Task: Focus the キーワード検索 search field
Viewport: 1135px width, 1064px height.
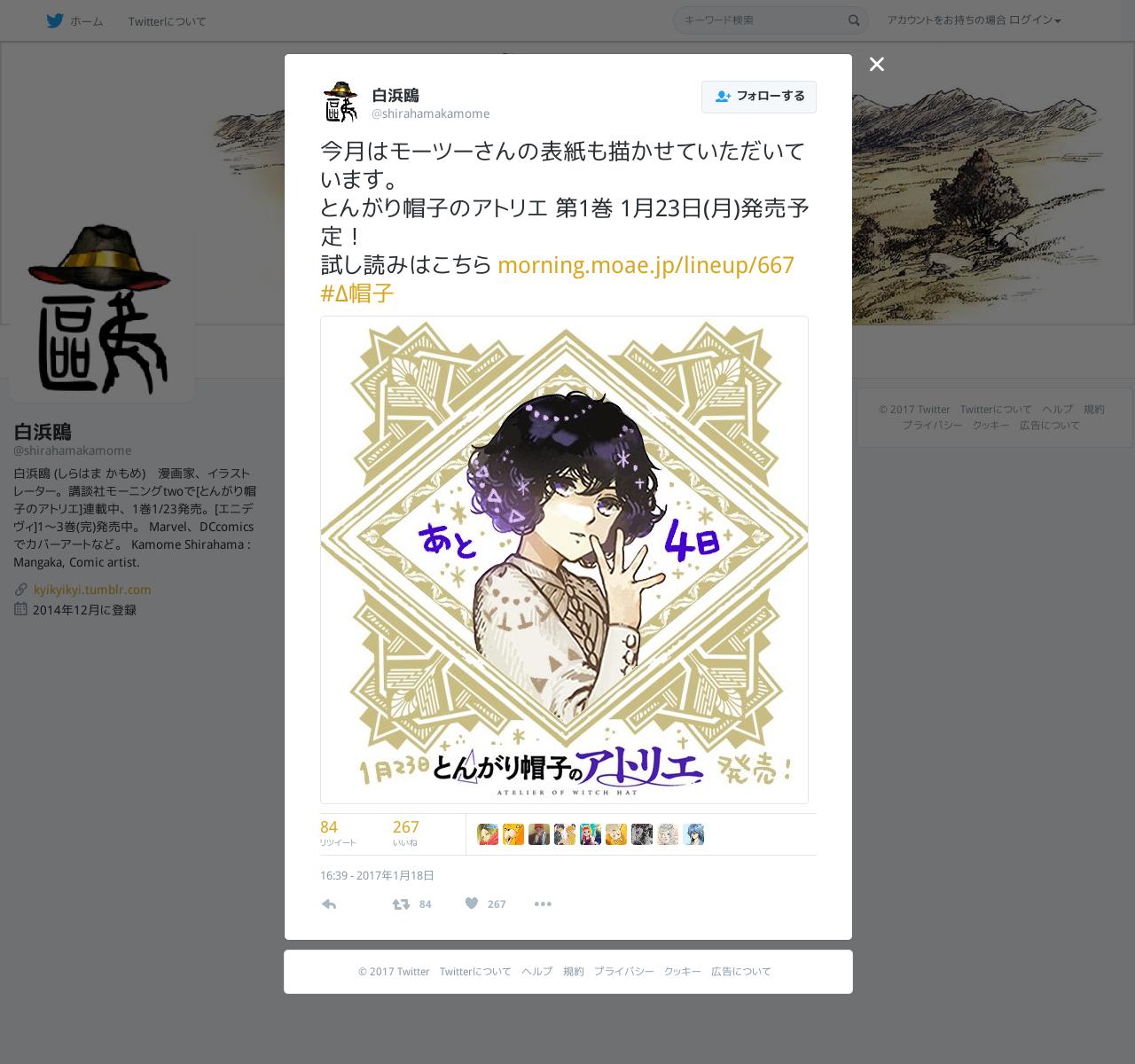Action: point(760,20)
